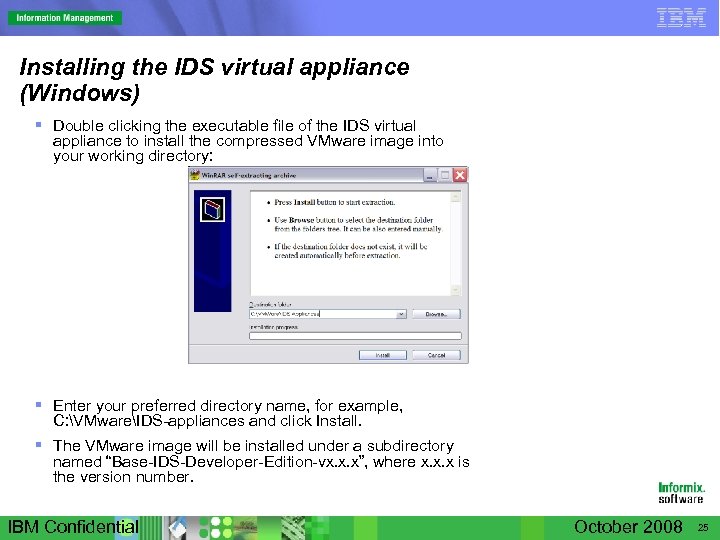Click the slide number 25

(703, 528)
